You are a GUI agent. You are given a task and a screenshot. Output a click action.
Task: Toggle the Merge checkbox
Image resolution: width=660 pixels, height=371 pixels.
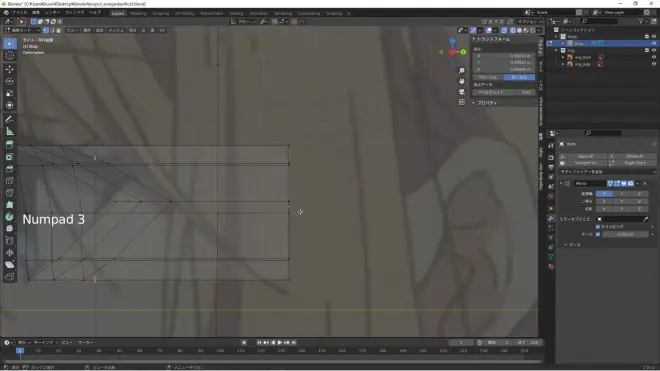(598, 234)
